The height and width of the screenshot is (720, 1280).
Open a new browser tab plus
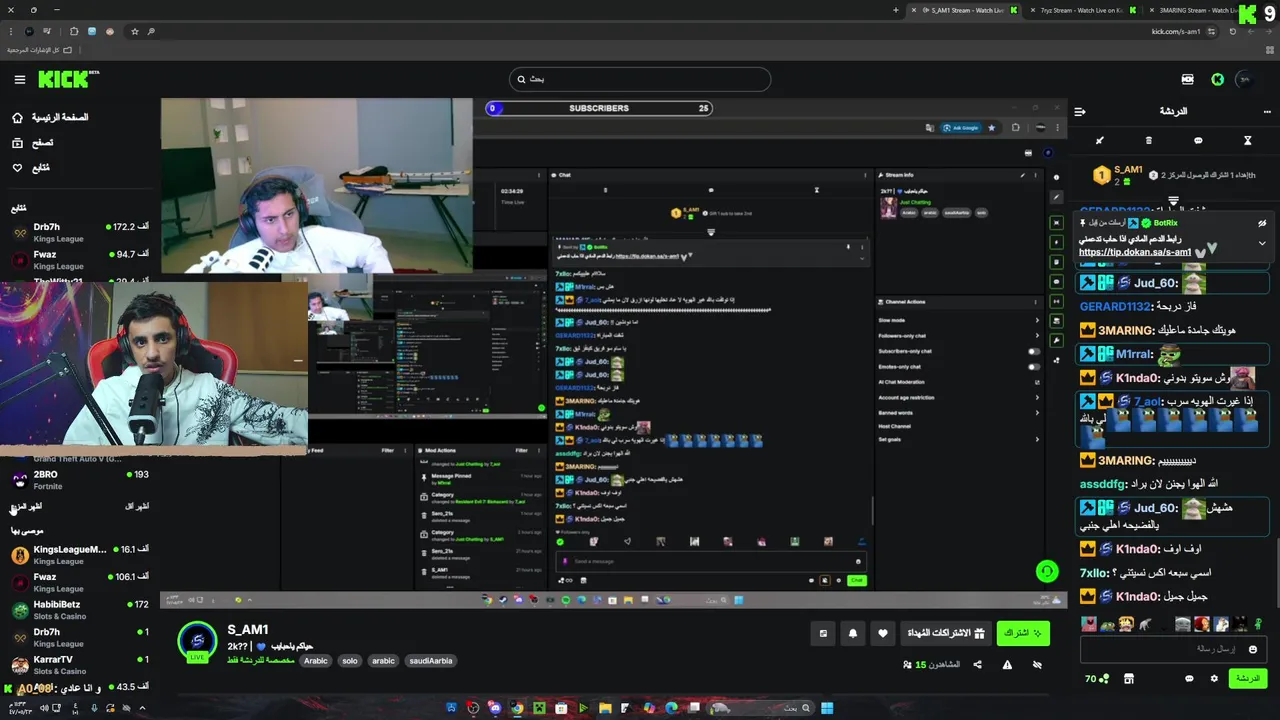[896, 10]
